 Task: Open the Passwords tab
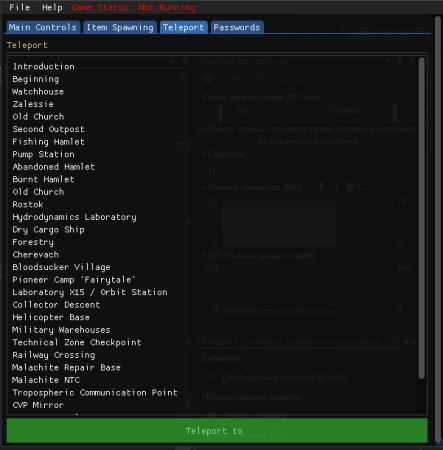pos(237,27)
